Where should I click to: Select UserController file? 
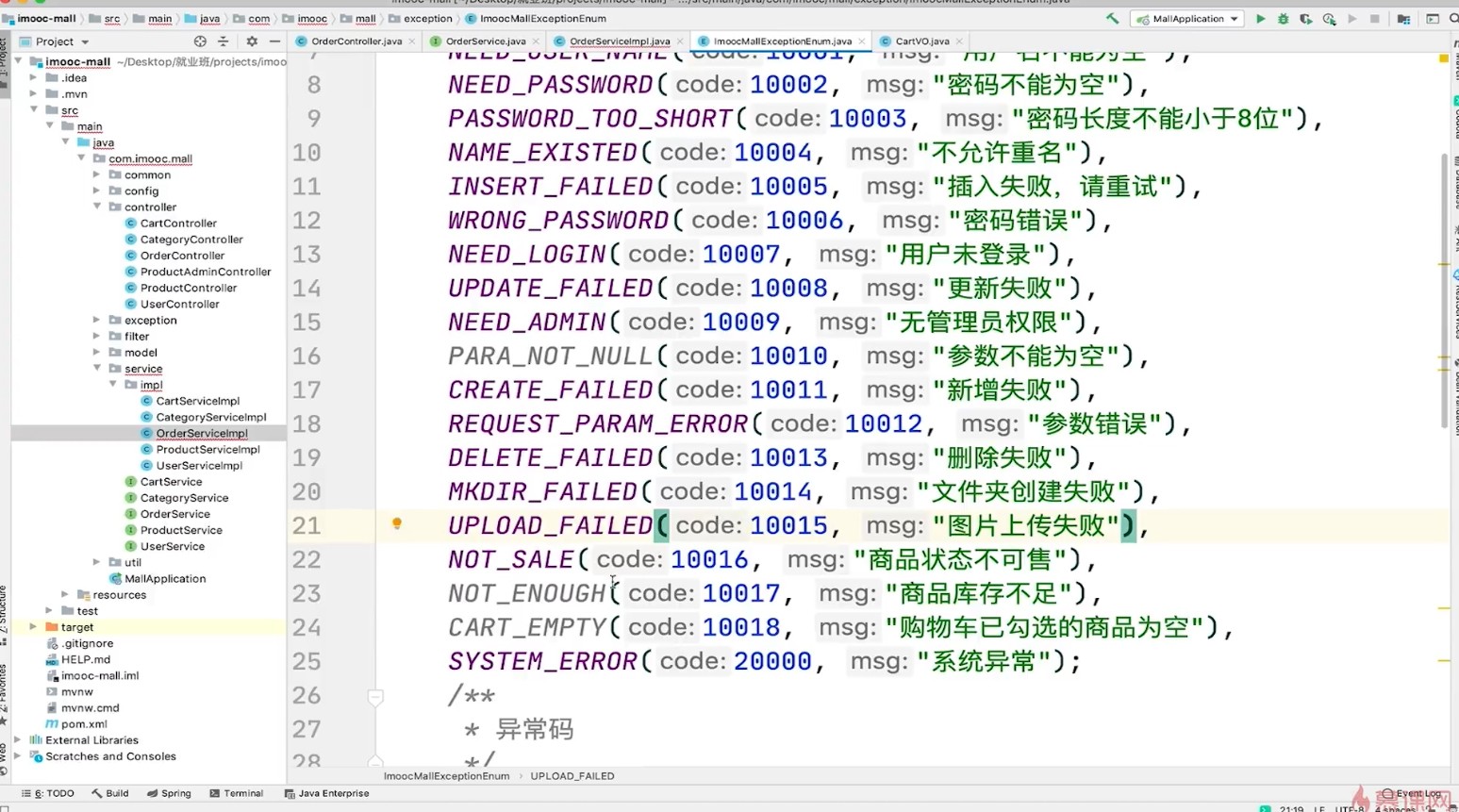coord(179,304)
